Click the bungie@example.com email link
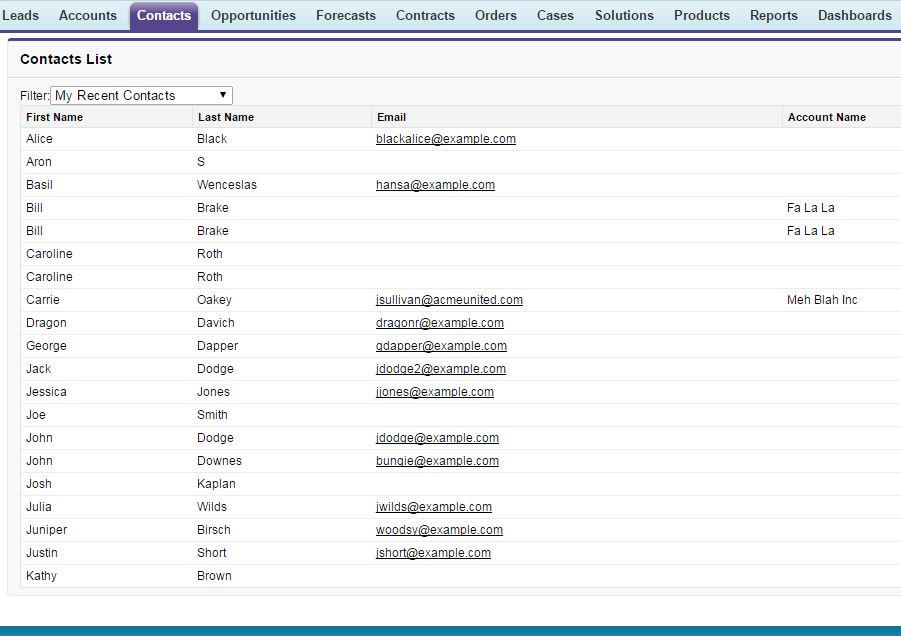This screenshot has height=636, width=901. tap(437, 461)
